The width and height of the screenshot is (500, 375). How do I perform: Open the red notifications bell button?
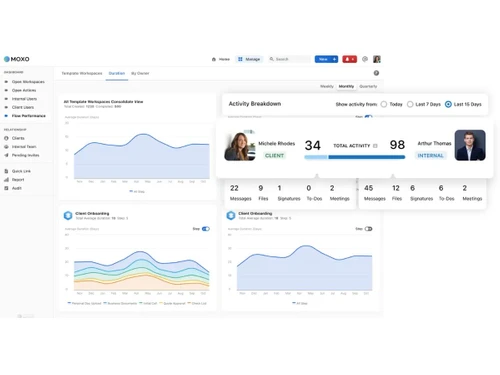(349, 59)
